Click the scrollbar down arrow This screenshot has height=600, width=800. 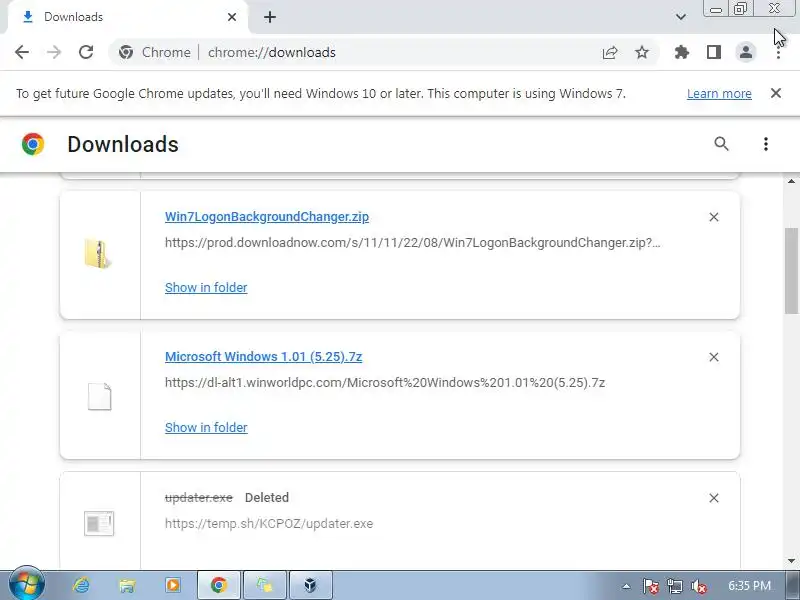pos(791,561)
